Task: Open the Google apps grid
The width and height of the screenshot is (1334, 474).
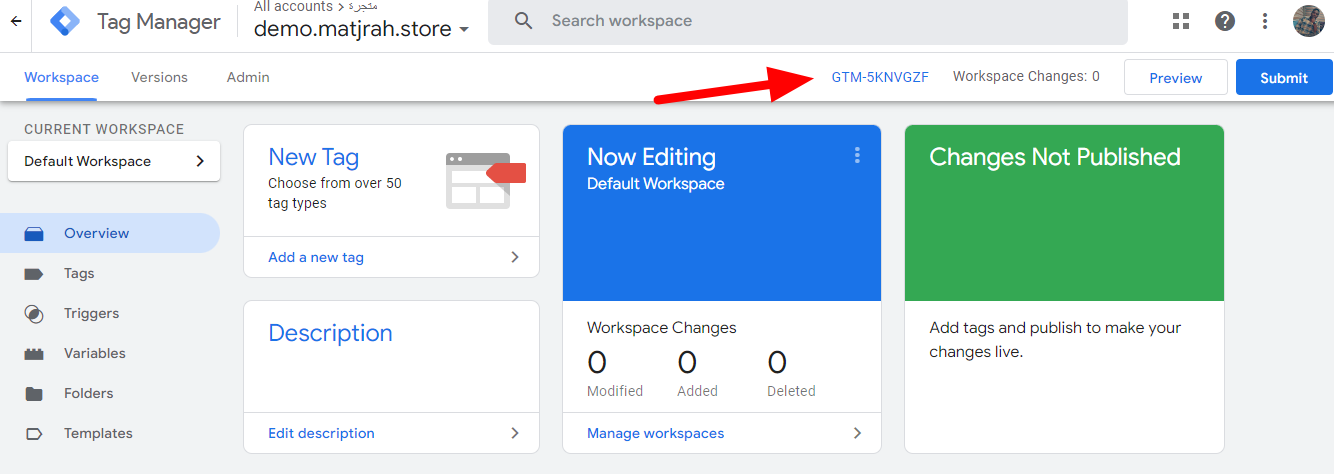Action: [1181, 21]
